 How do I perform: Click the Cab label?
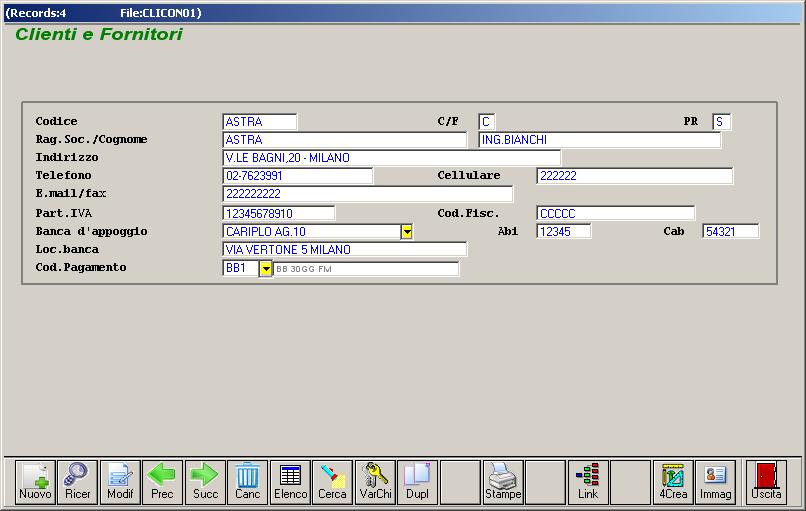pos(673,231)
